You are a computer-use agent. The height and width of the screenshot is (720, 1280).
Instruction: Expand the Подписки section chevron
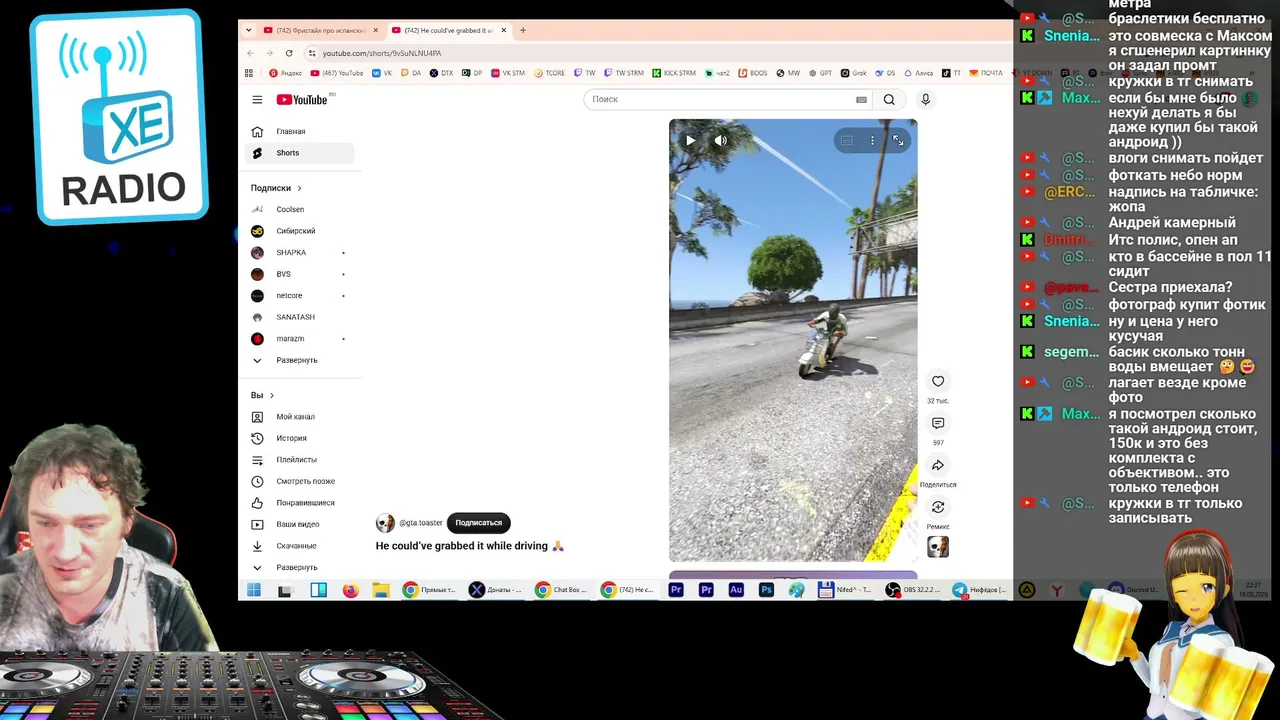(x=299, y=188)
